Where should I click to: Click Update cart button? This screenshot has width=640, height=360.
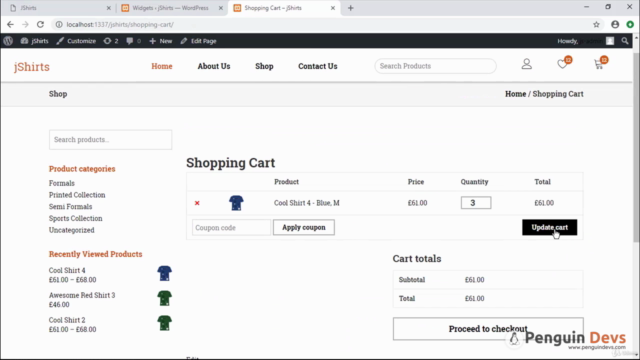click(549, 227)
